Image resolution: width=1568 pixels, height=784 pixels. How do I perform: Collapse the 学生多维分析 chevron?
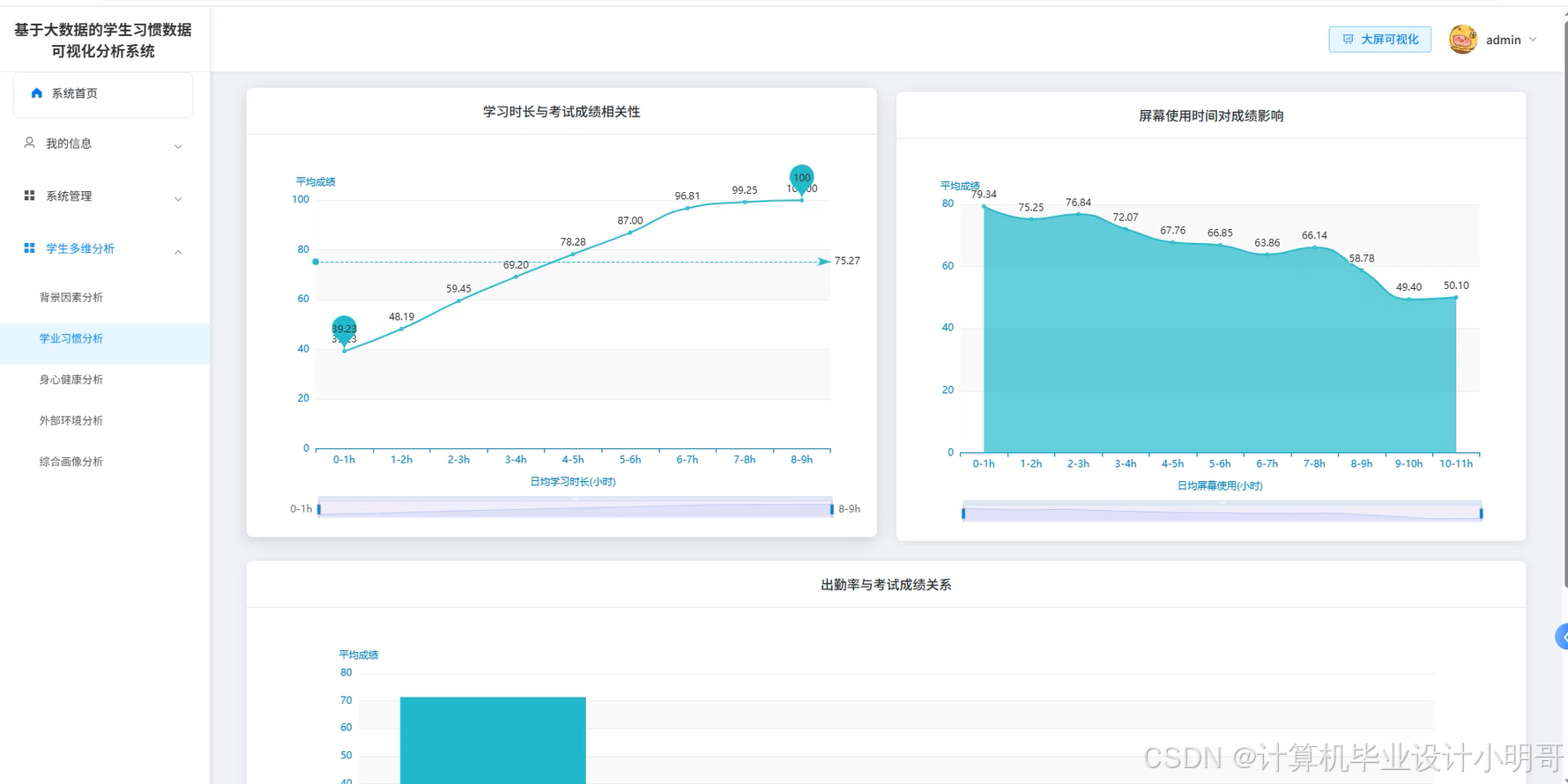pos(178,252)
